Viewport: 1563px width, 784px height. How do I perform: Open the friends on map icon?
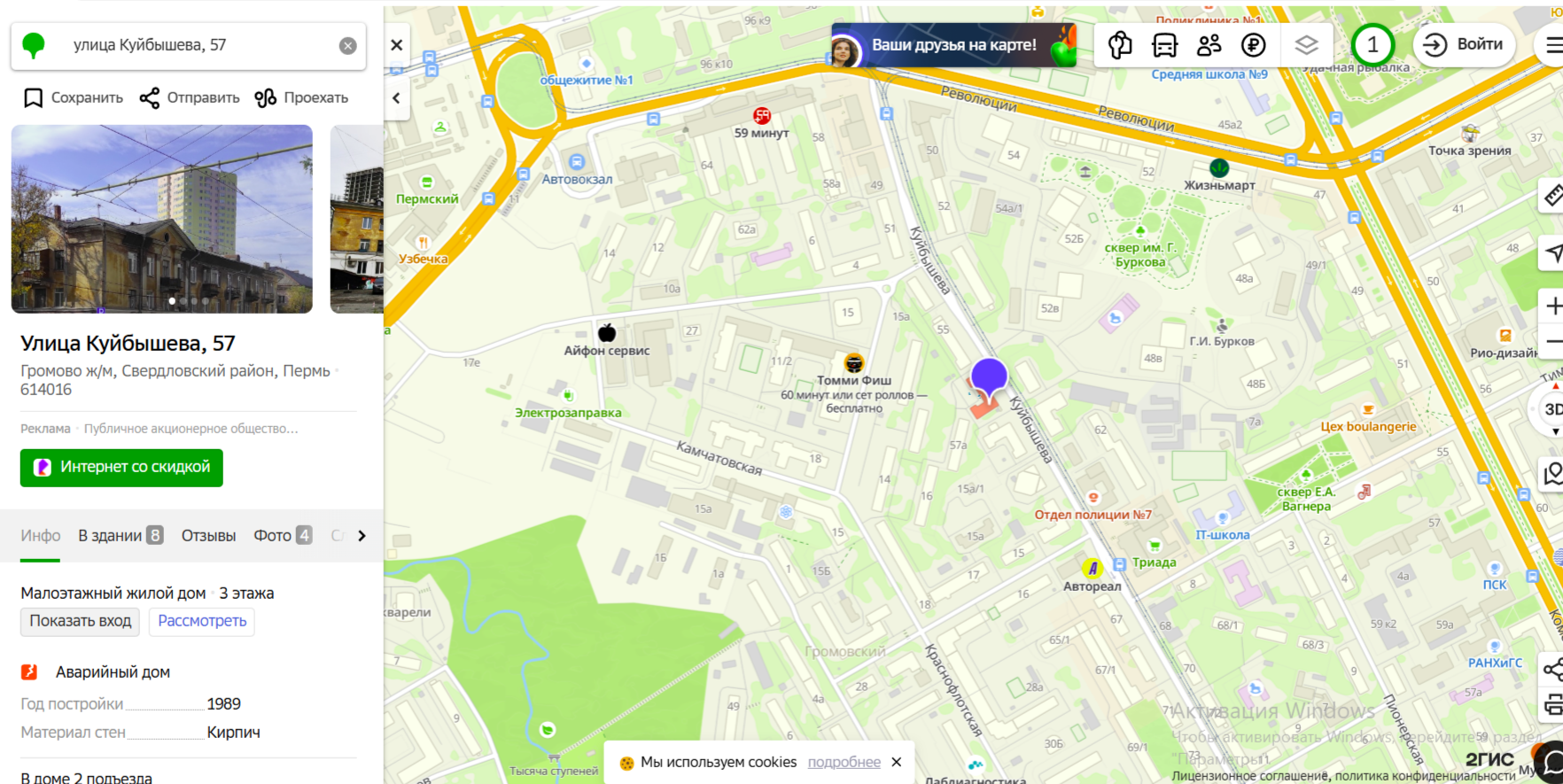point(1209,45)
